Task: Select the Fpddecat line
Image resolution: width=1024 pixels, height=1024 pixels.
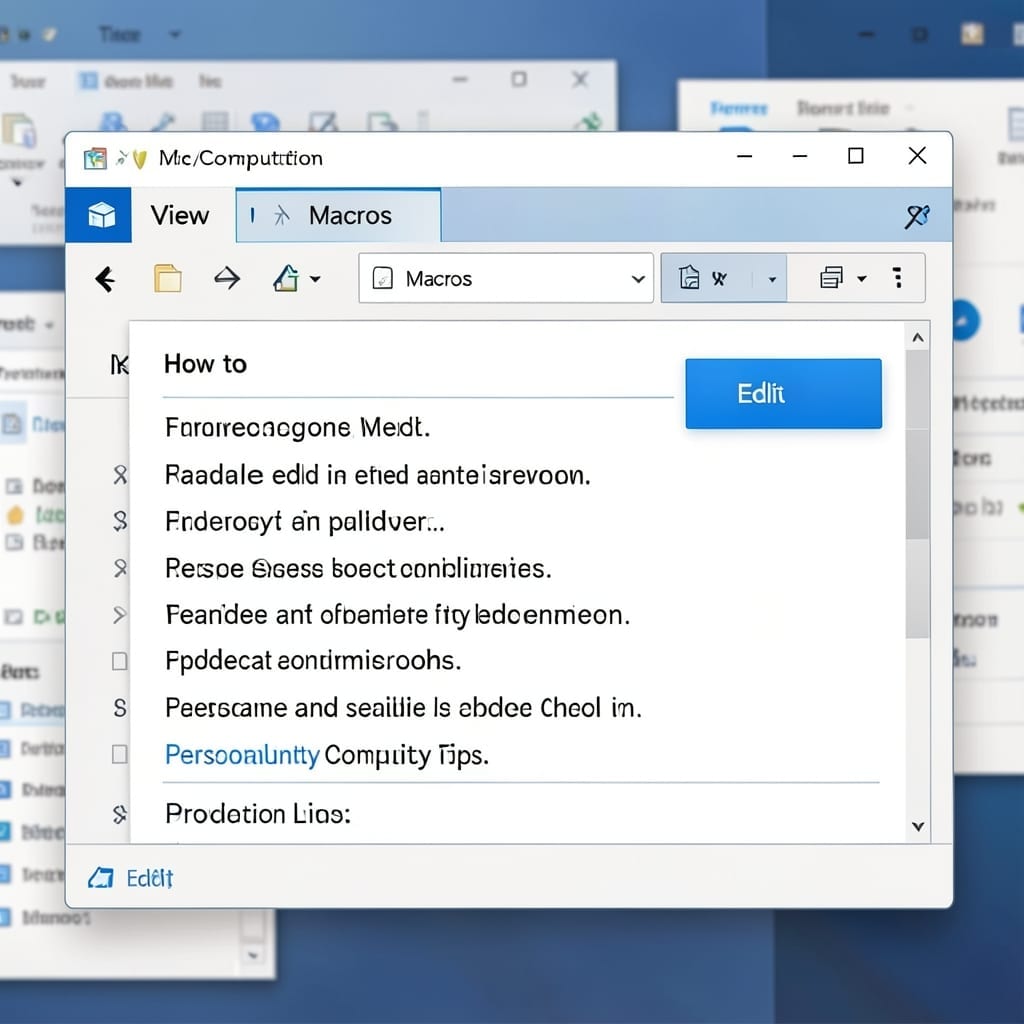Action: [x=313, y=661]
